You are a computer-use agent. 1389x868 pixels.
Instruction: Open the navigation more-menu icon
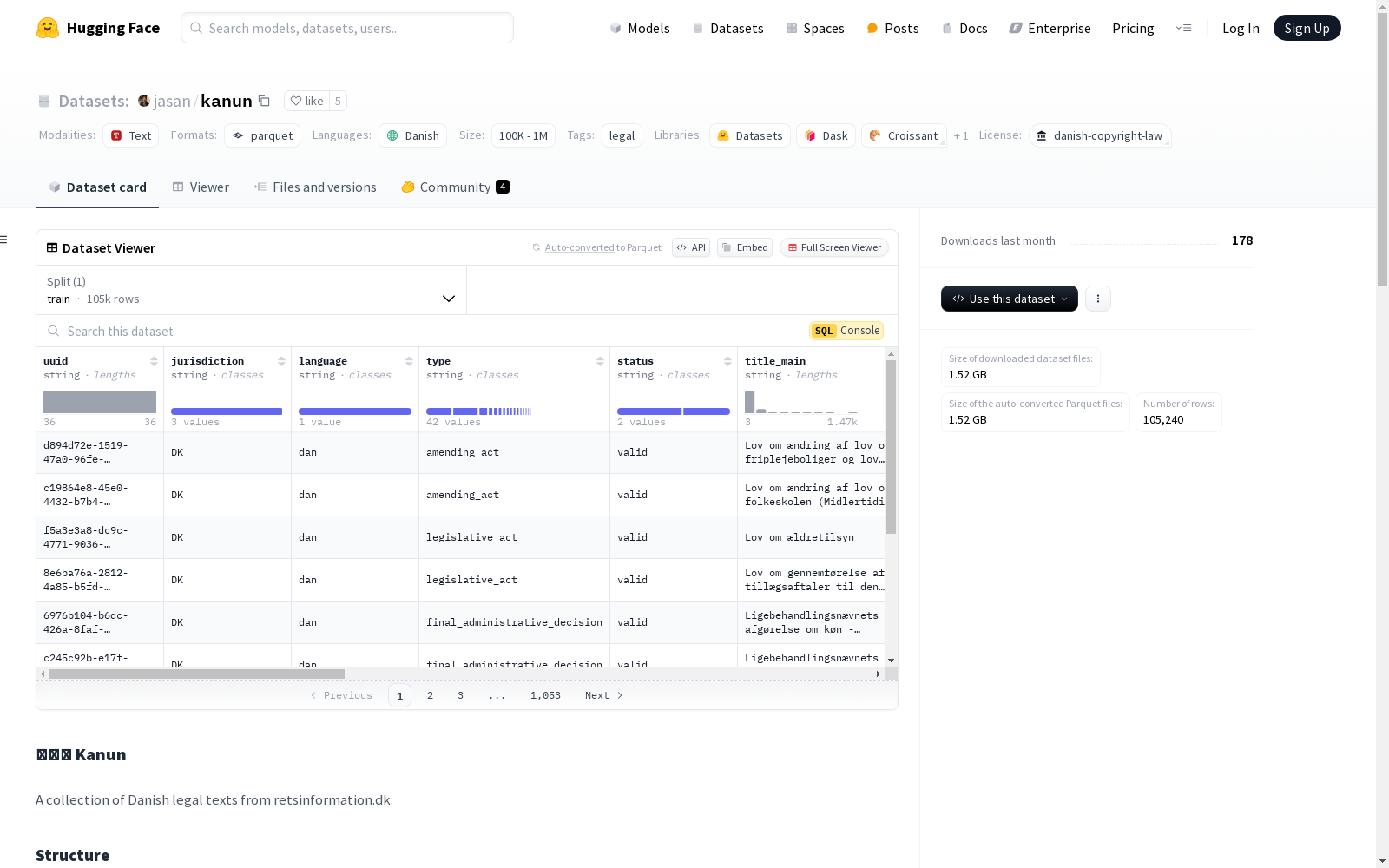pyautogui.click(x=1183, y=28)
